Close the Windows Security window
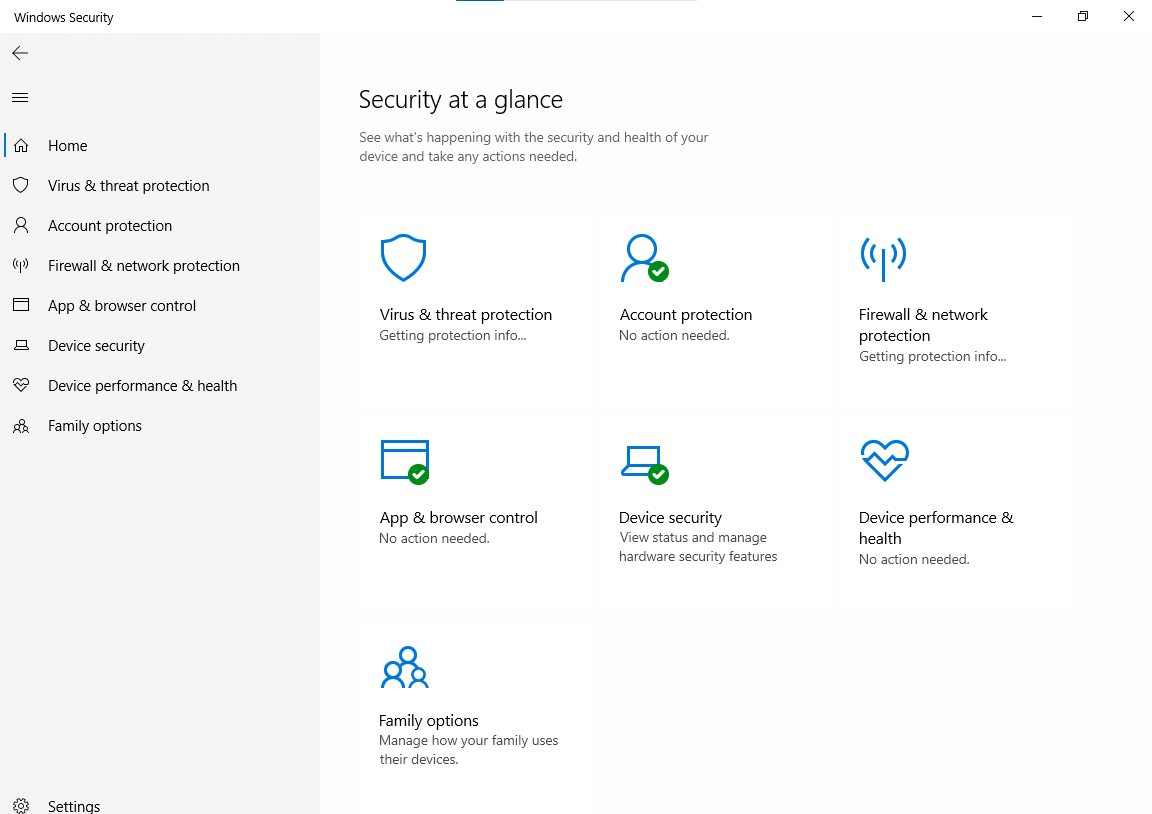 click(1128, 16)
